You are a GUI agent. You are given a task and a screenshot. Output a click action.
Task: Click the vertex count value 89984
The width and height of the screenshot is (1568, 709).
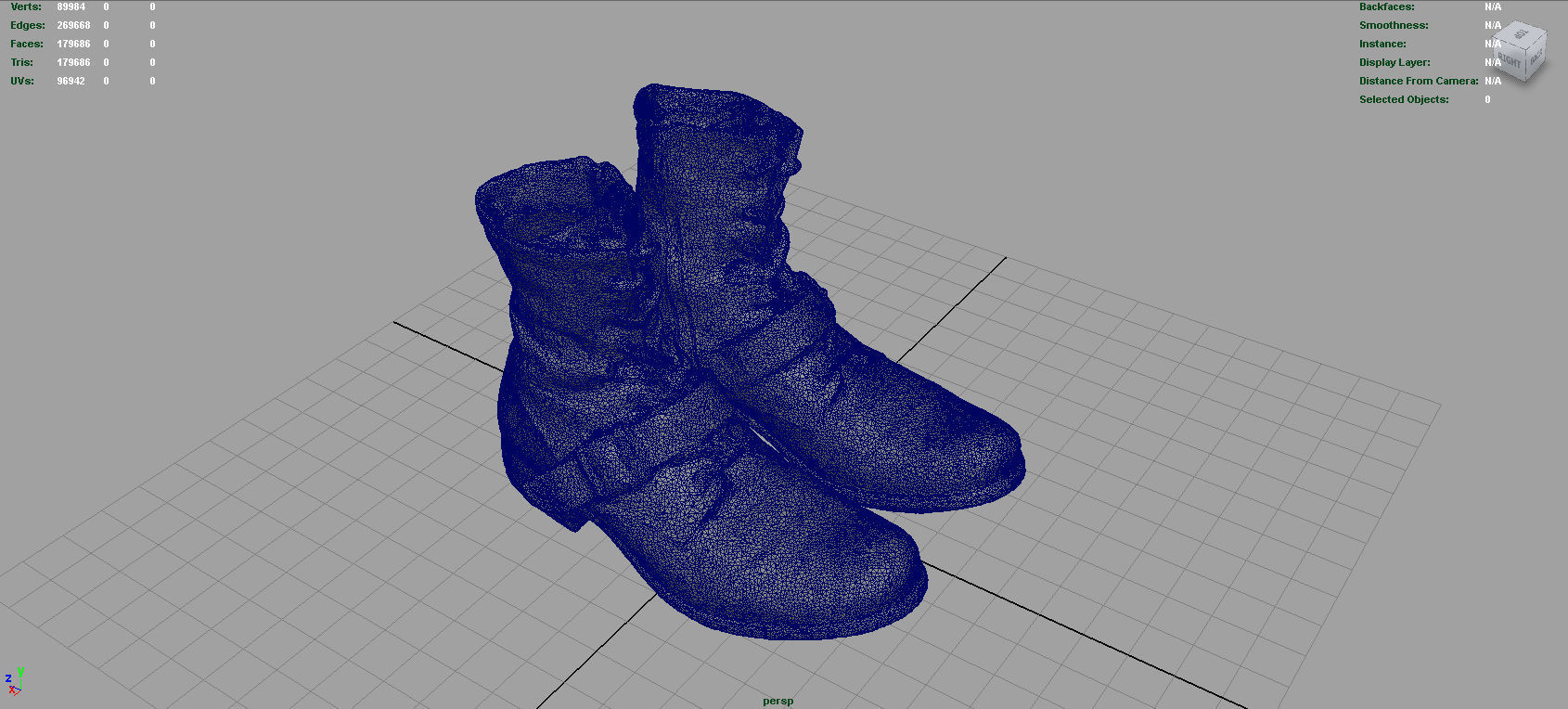coord(71,6)
